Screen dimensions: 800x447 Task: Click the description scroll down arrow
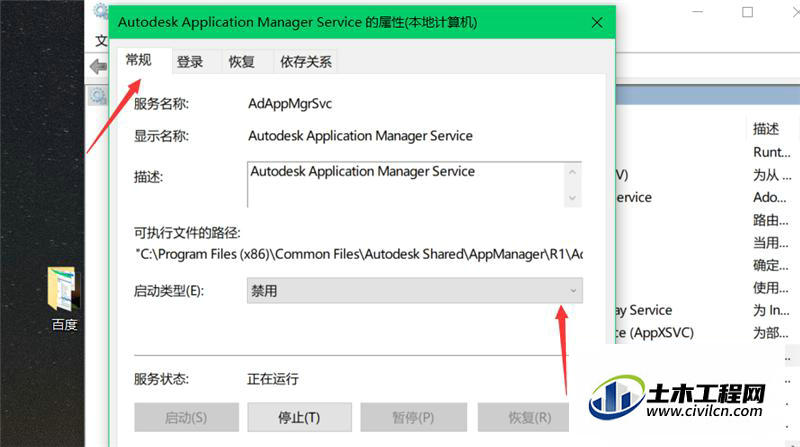pos(572,198)
